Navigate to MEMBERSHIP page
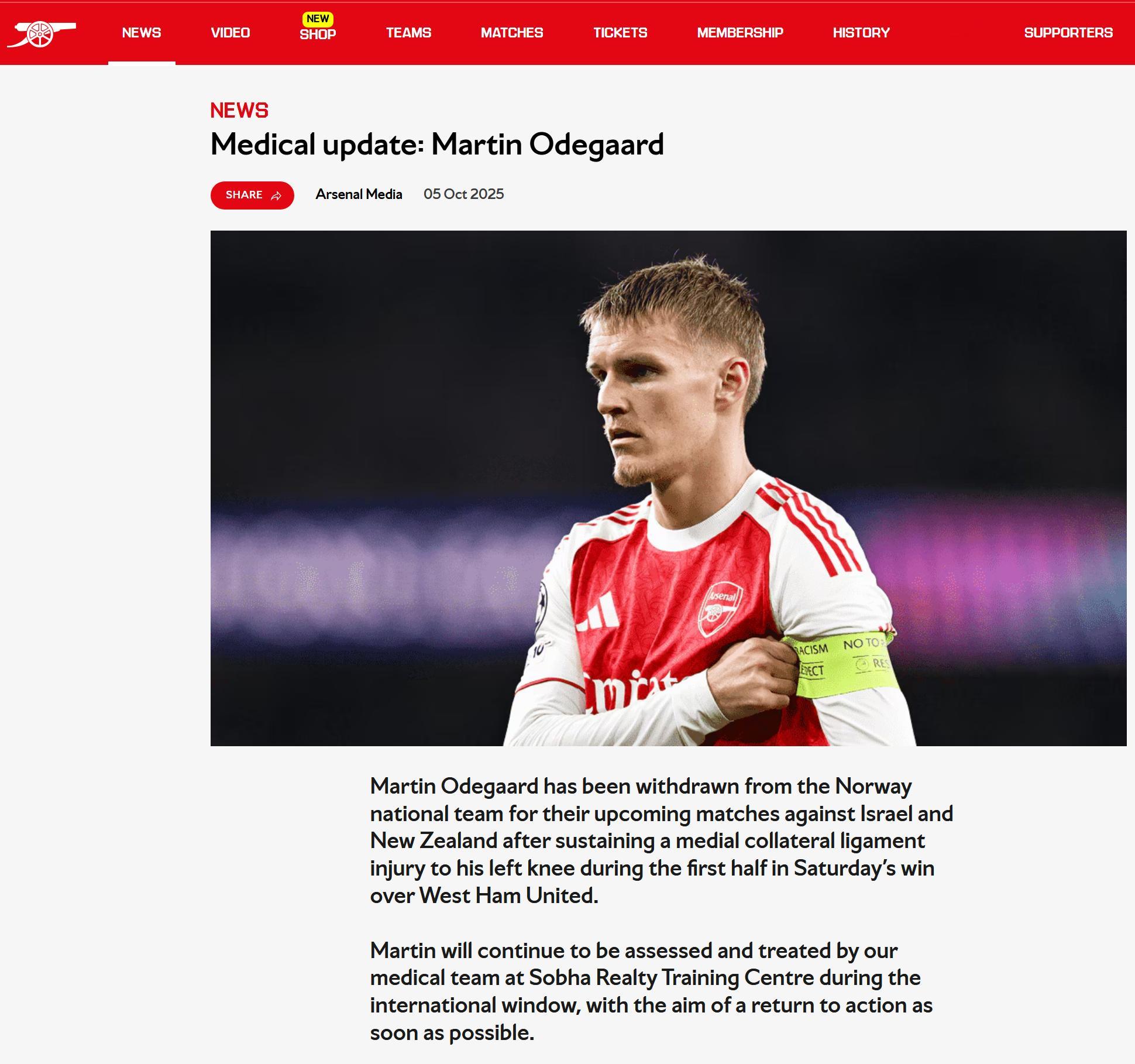The image size is (1135, 1064). [x=740, y=33]
